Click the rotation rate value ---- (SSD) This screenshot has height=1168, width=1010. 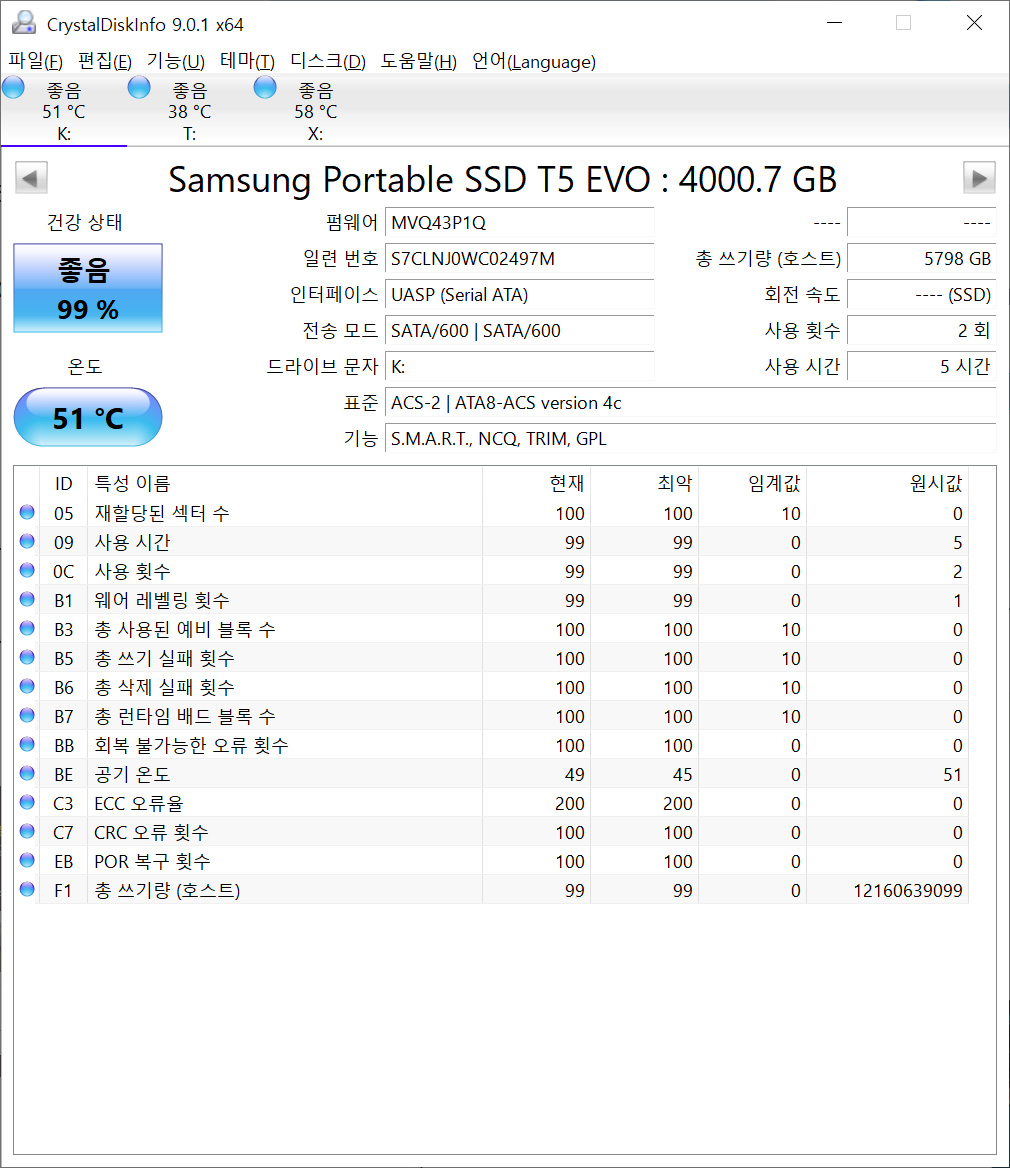[x=922, y=294]
